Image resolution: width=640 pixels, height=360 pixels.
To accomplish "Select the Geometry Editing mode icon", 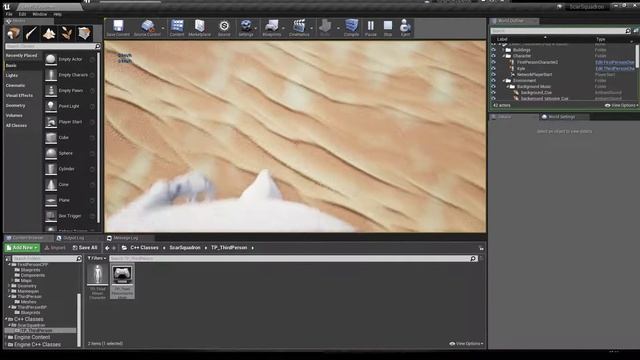I will pyautogui.click(x=84, y=33).
